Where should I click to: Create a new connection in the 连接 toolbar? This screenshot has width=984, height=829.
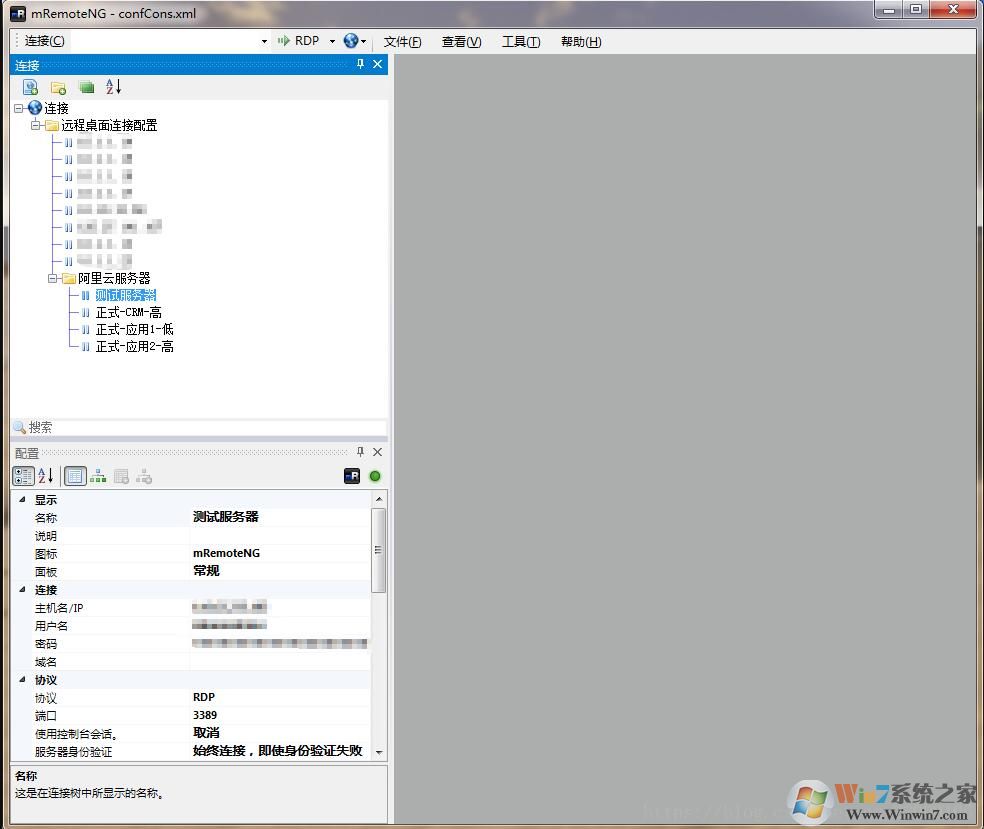(x=30, y=87)
